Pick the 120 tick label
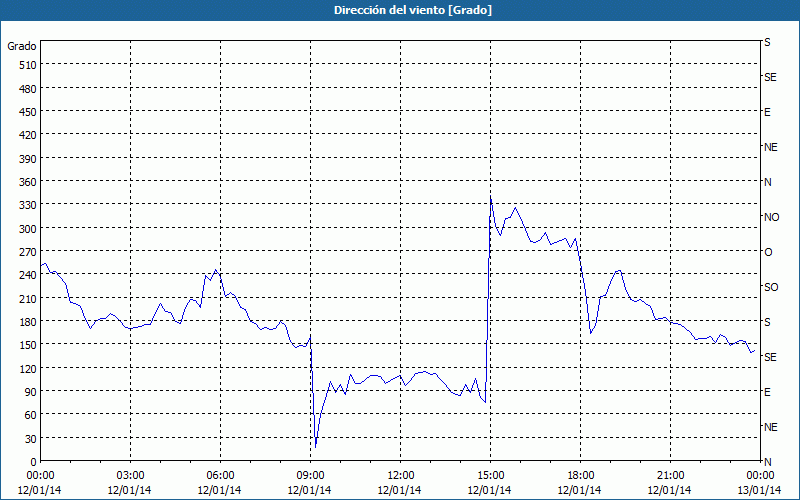The image size is (800, 500). (x=28, y=368)
